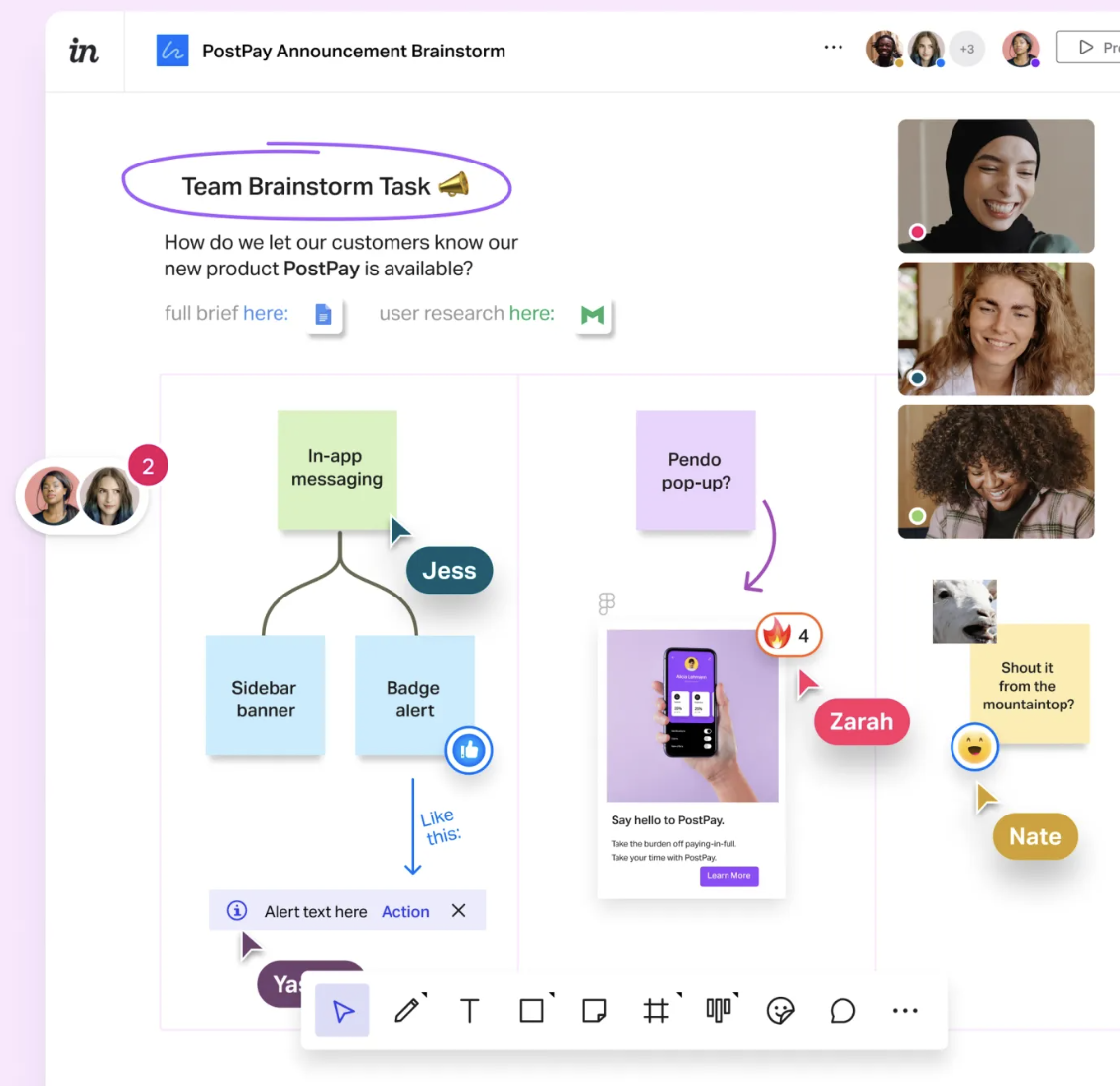The width and height of the screenshot is (1120, 1086).
Task: Select the pencil drawing tool
Action: (406, 1010)
